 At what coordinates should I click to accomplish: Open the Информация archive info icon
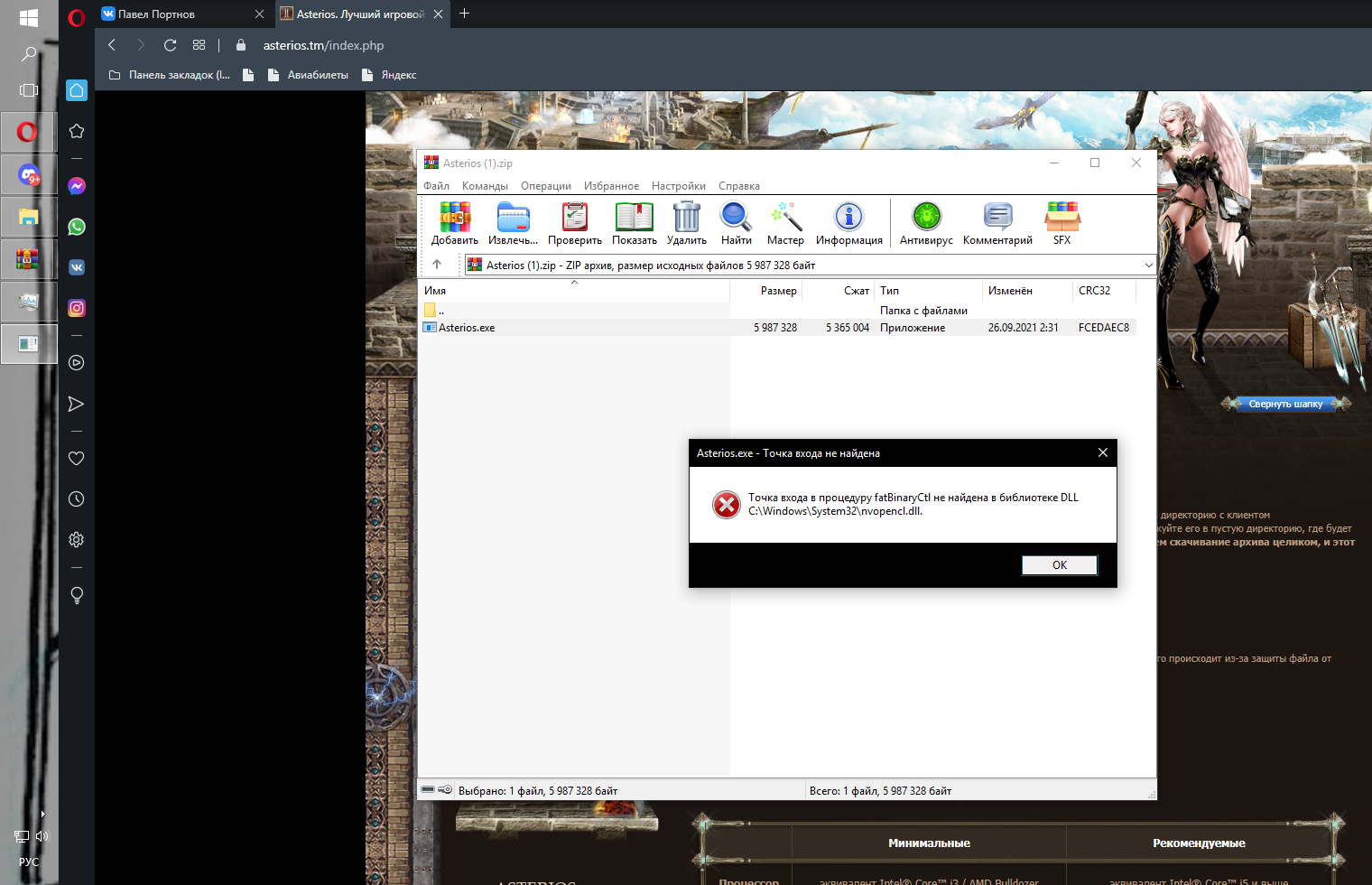(849, 223)
